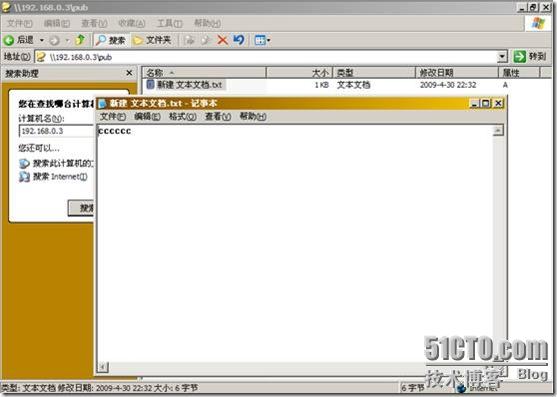Screen dimensions: 557x397
Task: Expand the address bar dropdown arrow
Action: (502, 57)
